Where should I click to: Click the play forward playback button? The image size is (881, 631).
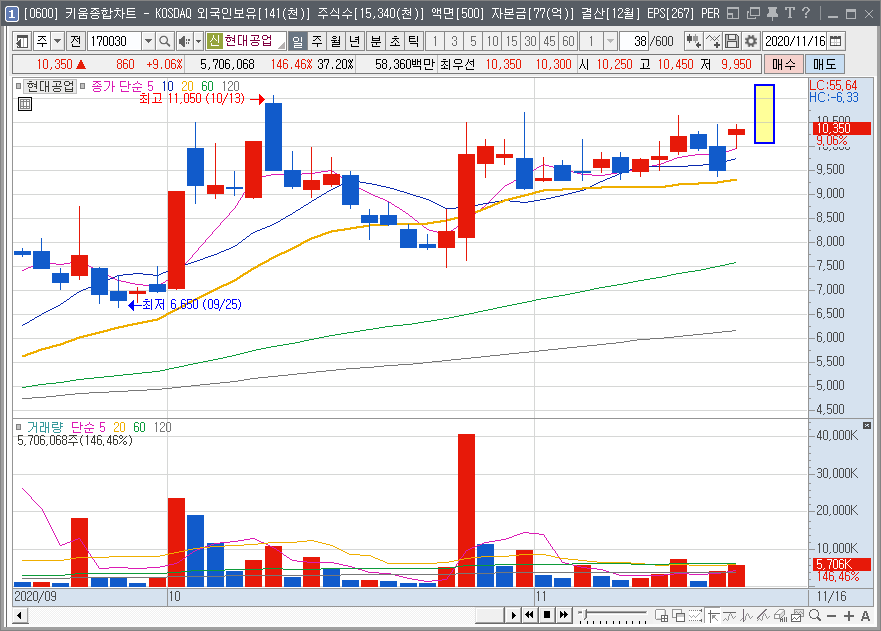(513, 615)
